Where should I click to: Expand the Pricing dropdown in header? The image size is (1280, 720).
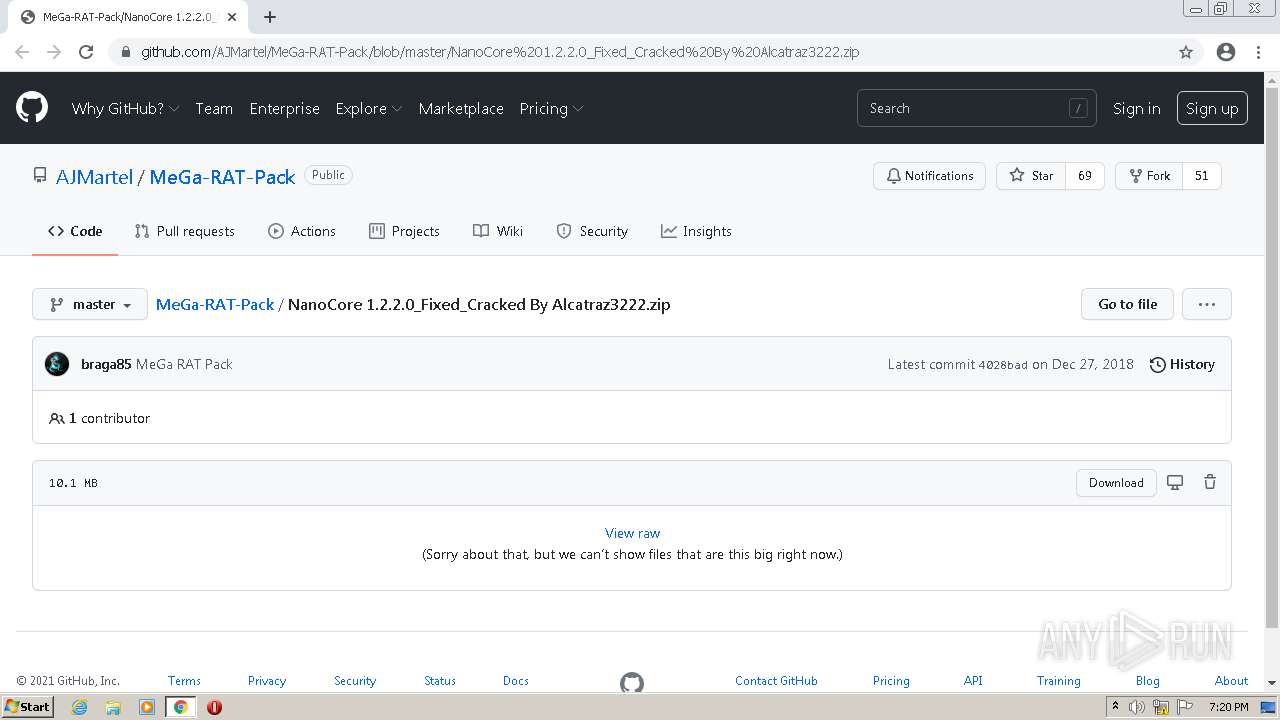pos(551,108)
